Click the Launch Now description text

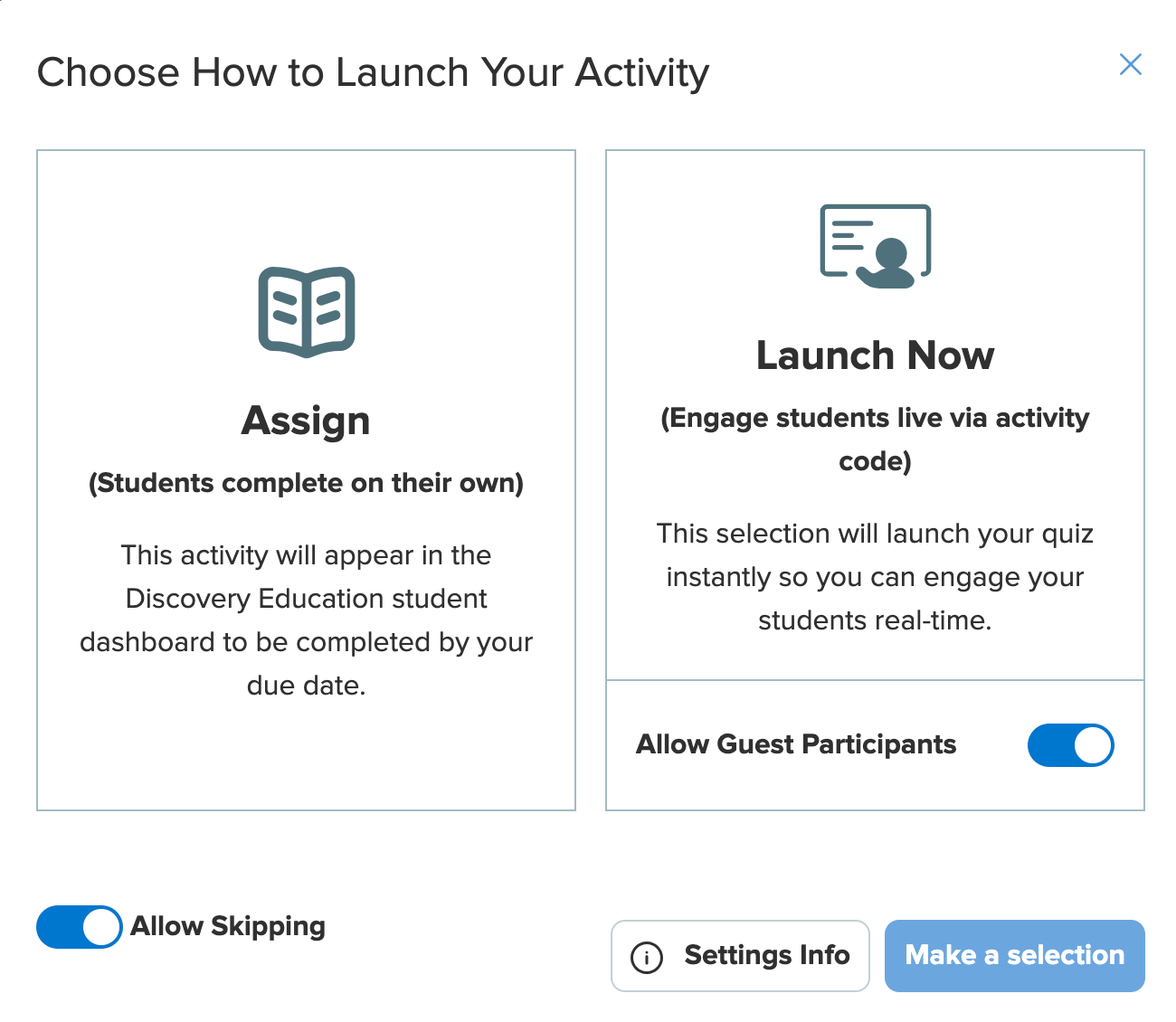pyautogui.click(x=875, y=577)
